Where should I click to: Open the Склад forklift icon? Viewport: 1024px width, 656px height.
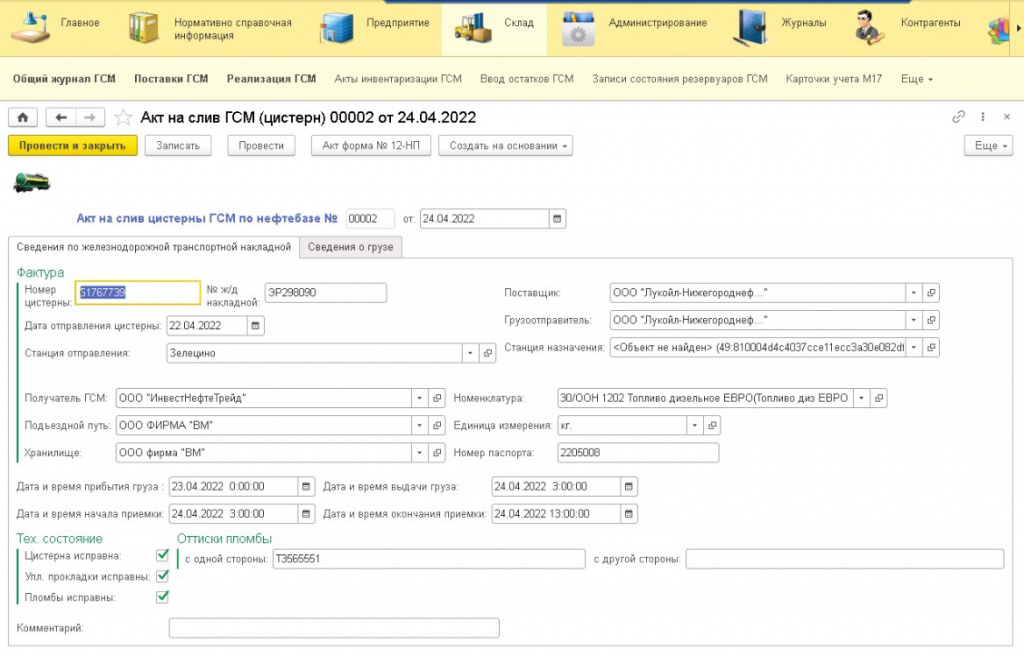point(473,28)
